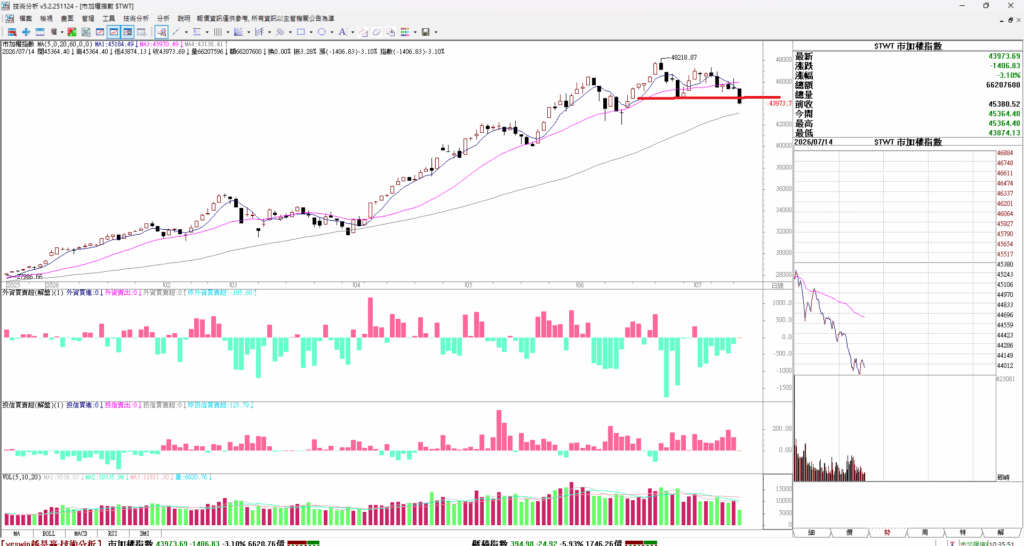Select the vertical lines drawing tool
Image resolution: width=1024 pixels, height=546 pixels.
point(217,31)
